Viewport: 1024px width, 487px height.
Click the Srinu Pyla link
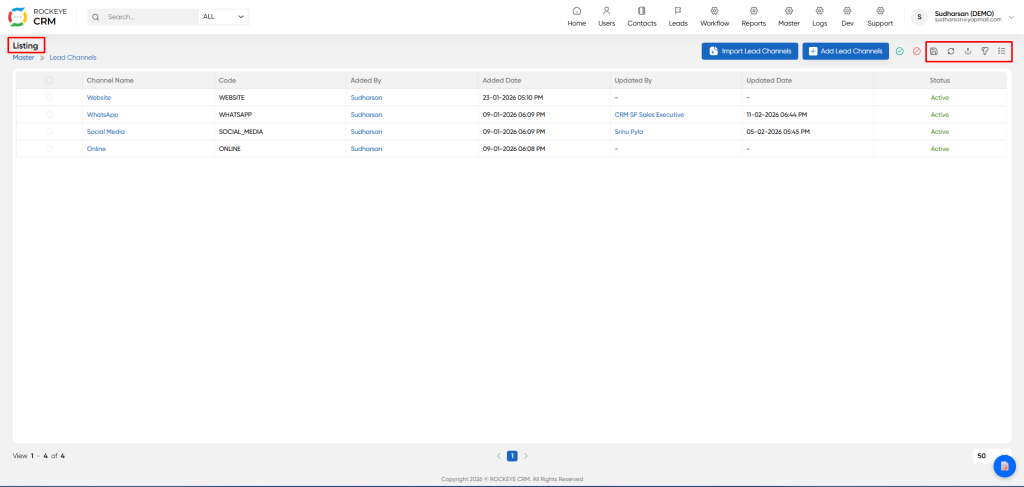[629, 131]
